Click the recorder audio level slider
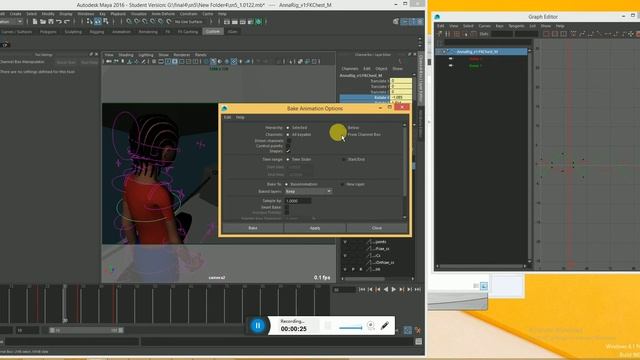The width and height of the screenshot is (640, 360). pos(350,327)
